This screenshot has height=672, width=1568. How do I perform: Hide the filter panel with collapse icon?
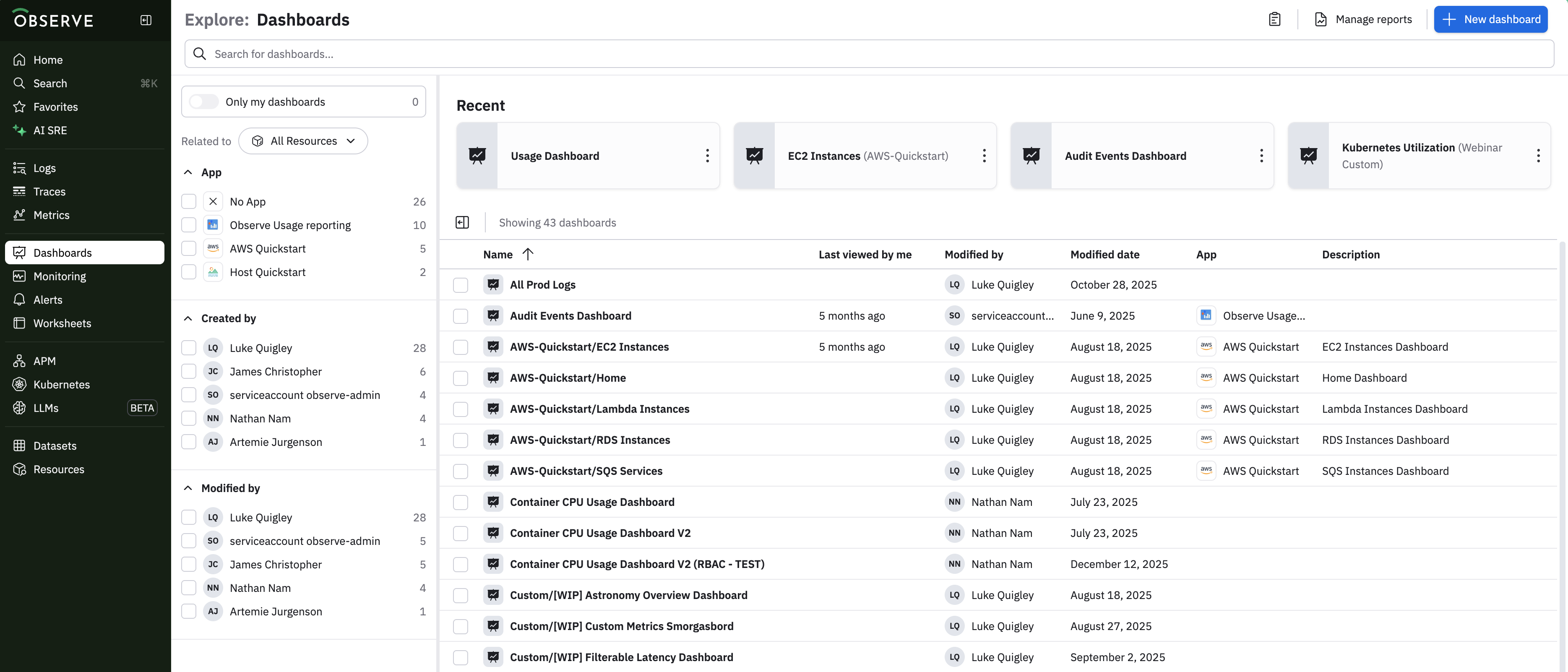point(462,223)
